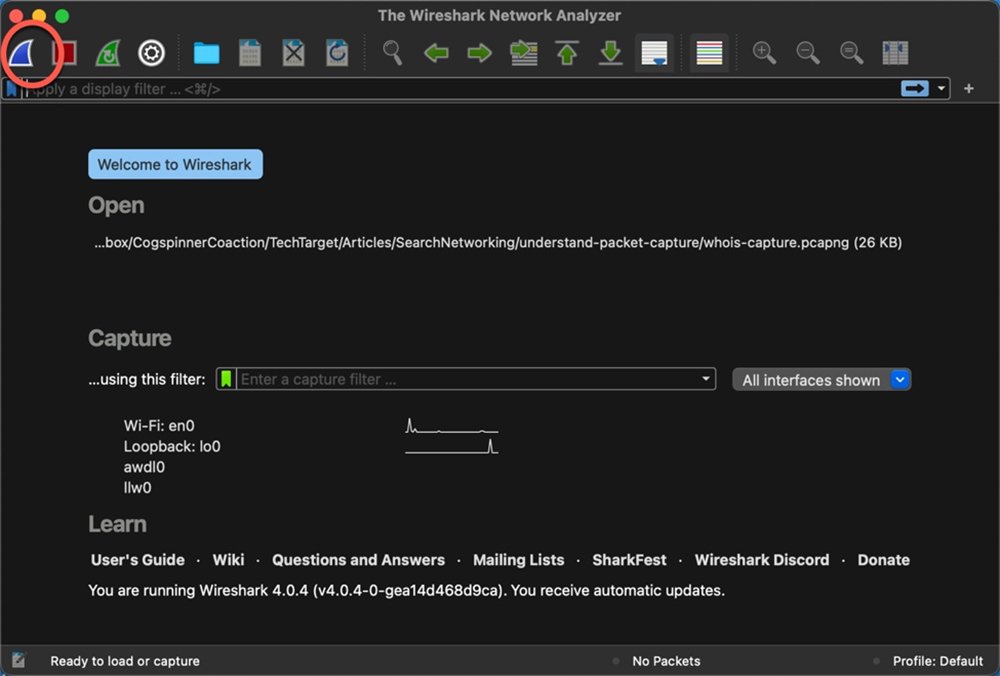Go to the first packet

point(567,53)
